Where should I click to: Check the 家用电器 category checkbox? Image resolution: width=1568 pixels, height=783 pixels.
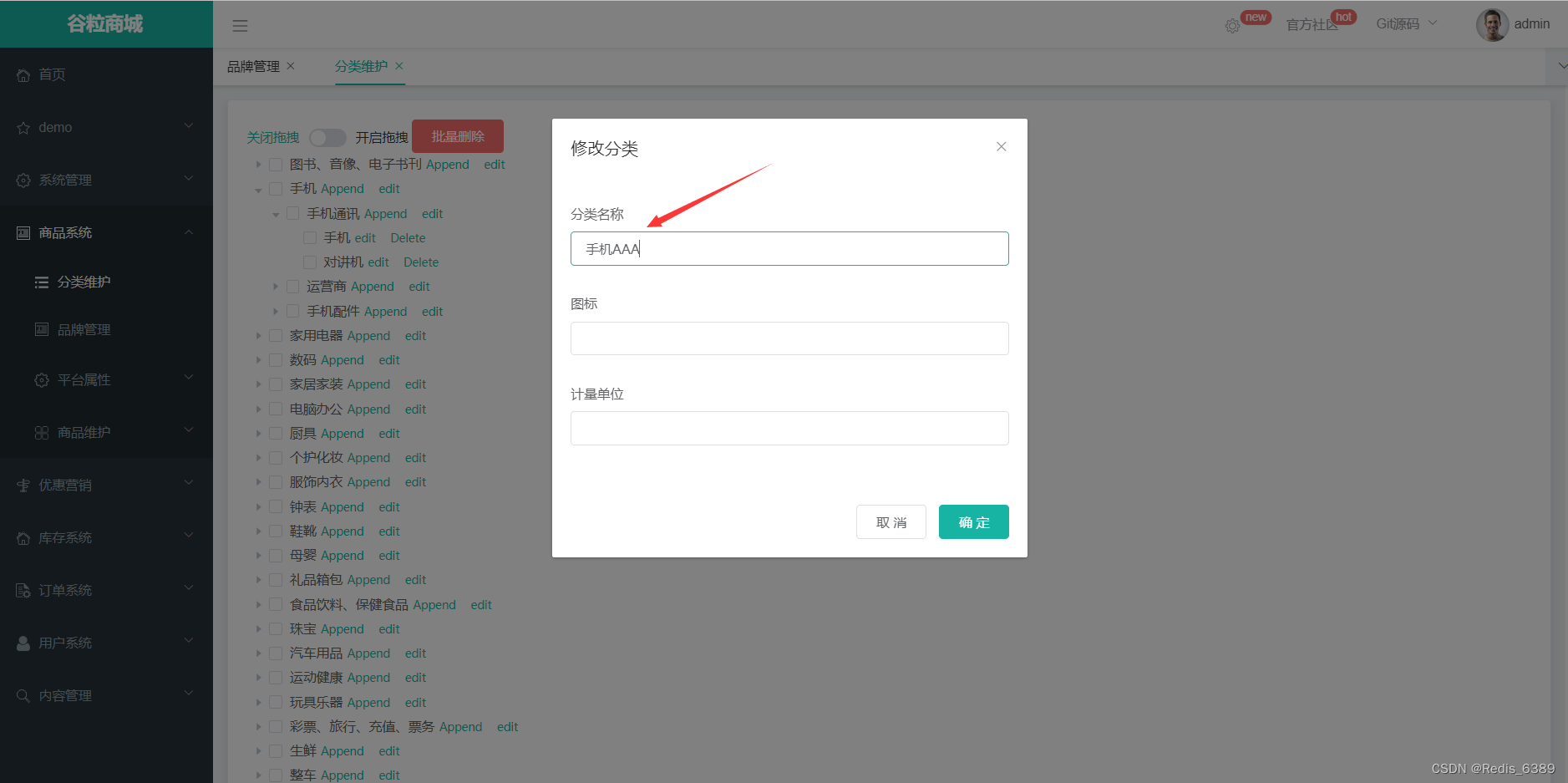(x=276, y=336)
